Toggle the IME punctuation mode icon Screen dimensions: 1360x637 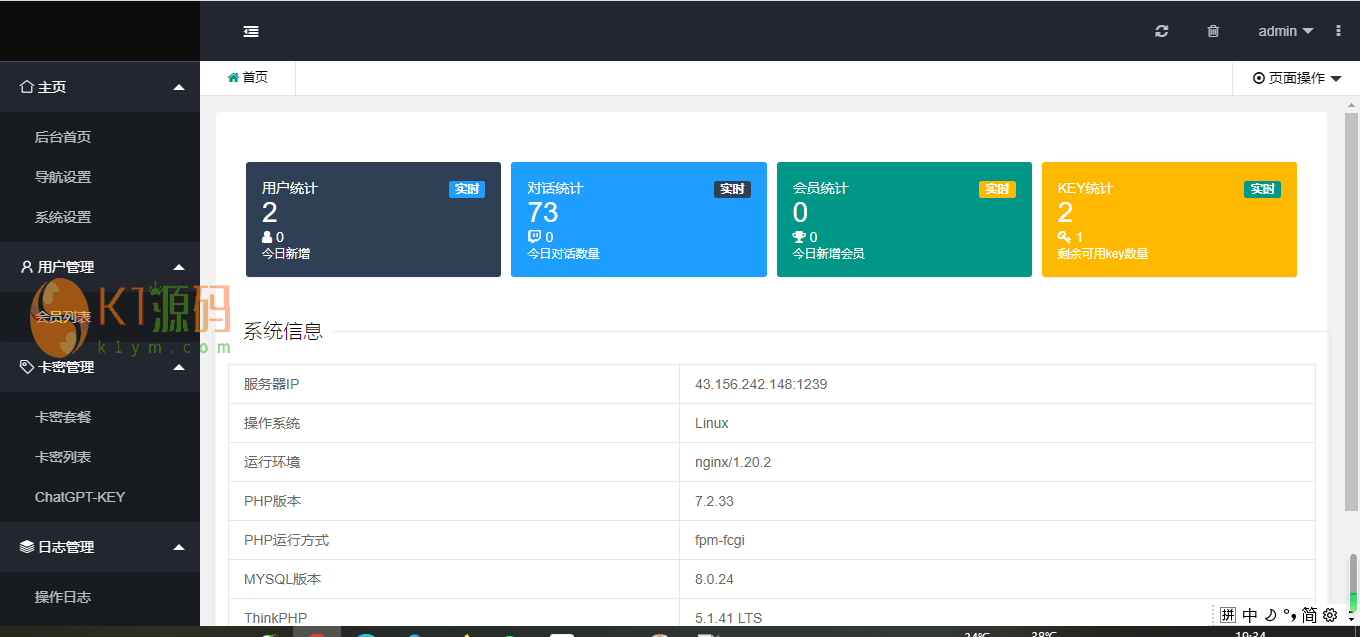coord(1290,615)
